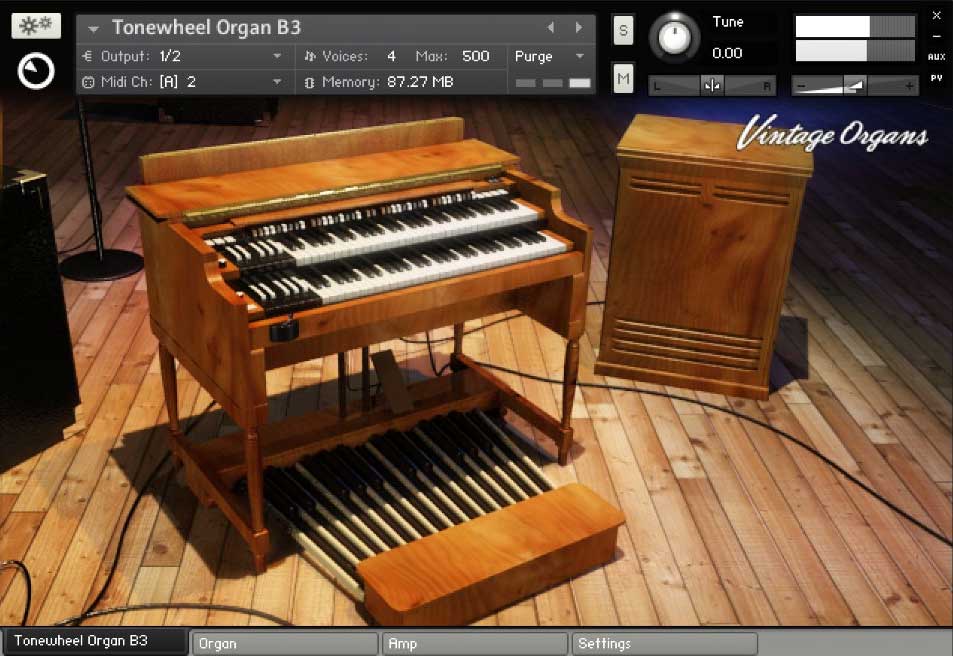This screenshot has width=953, height=656.
Task: Select the Tune value 0.00
Action: point(727,54)
